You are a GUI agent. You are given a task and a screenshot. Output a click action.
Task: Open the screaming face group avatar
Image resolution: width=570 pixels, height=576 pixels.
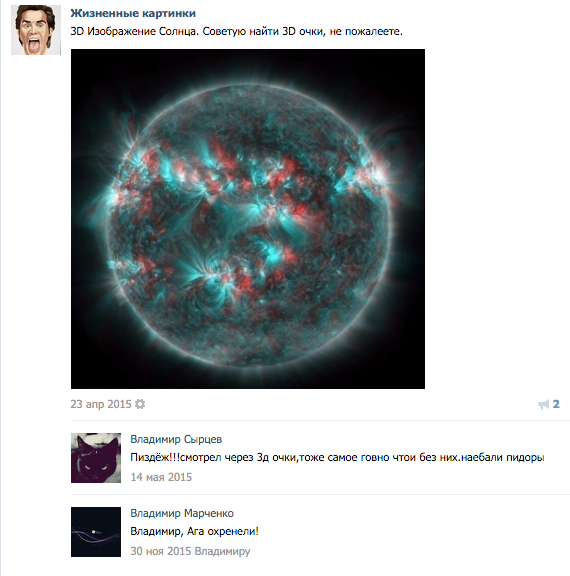(36, 30)
